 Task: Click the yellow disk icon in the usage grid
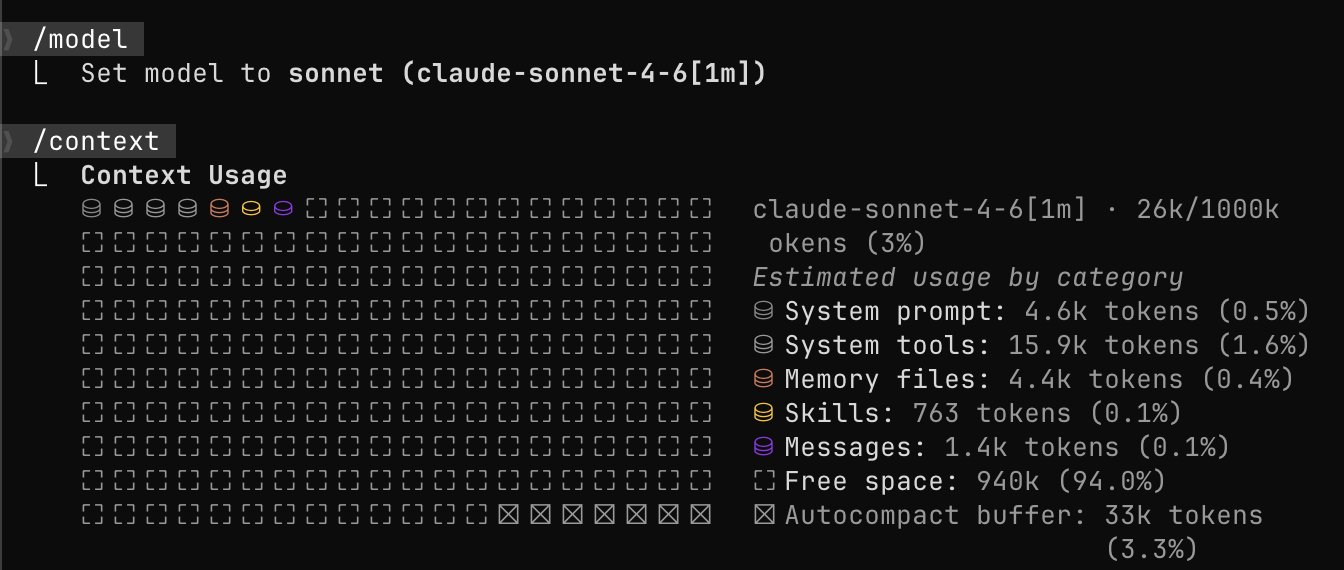[x=252, y=209]
